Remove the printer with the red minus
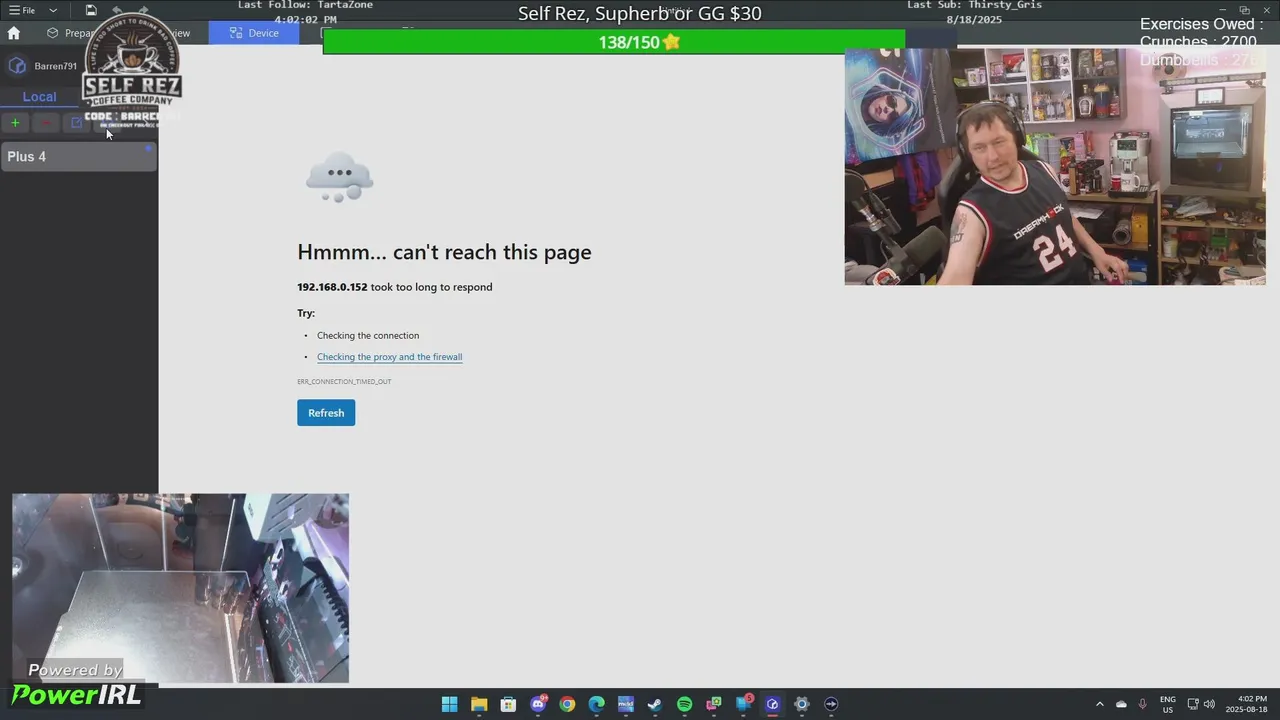 pyautogui.click(x=45, y=123)
